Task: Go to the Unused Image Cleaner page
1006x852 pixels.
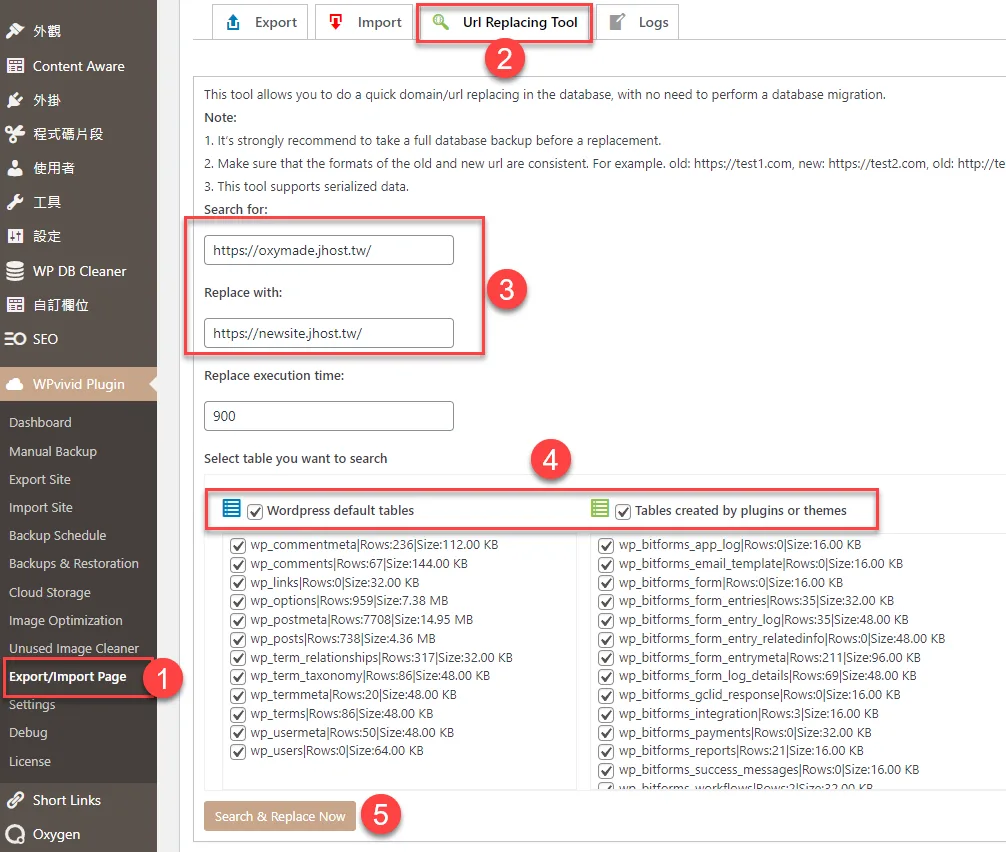Action: (74, 648)
